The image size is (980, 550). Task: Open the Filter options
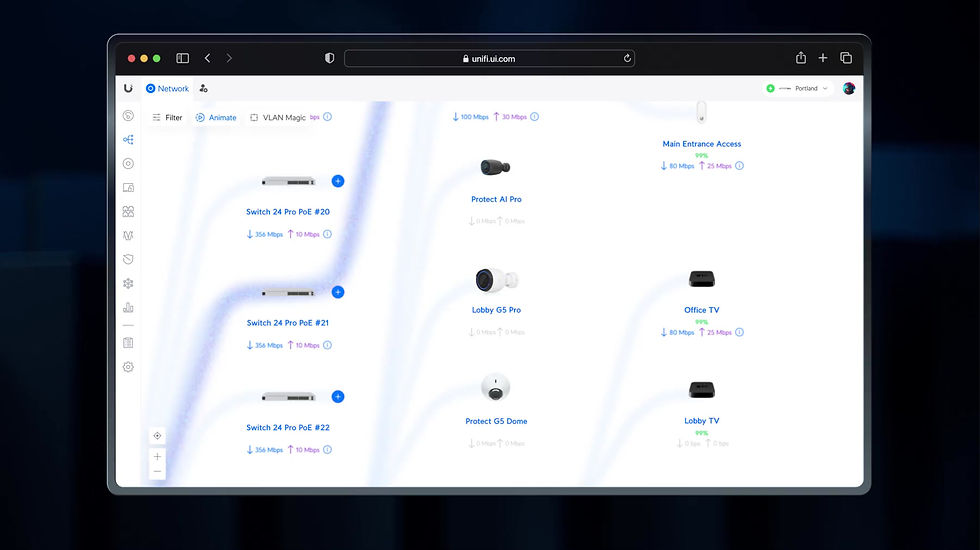[168, 118]
